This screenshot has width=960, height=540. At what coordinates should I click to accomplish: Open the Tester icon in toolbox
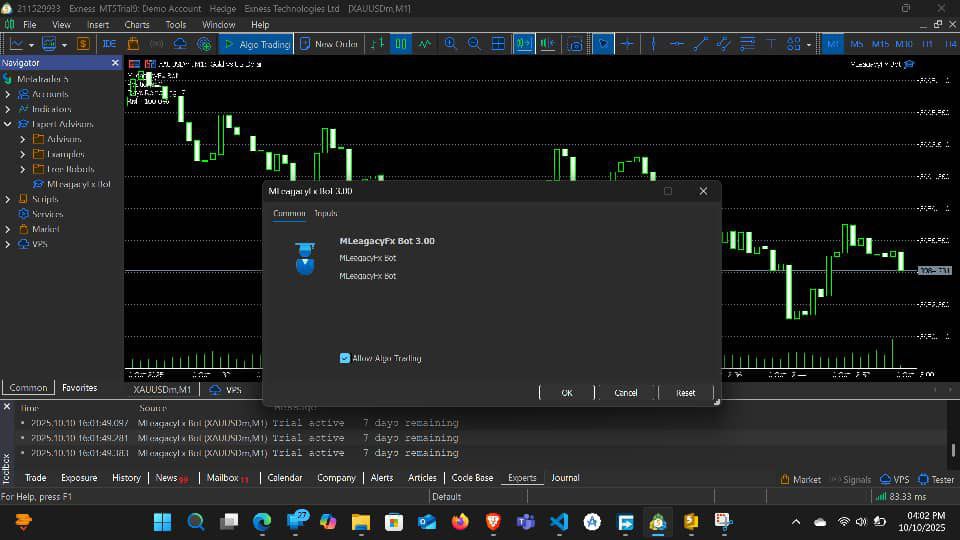935,479
